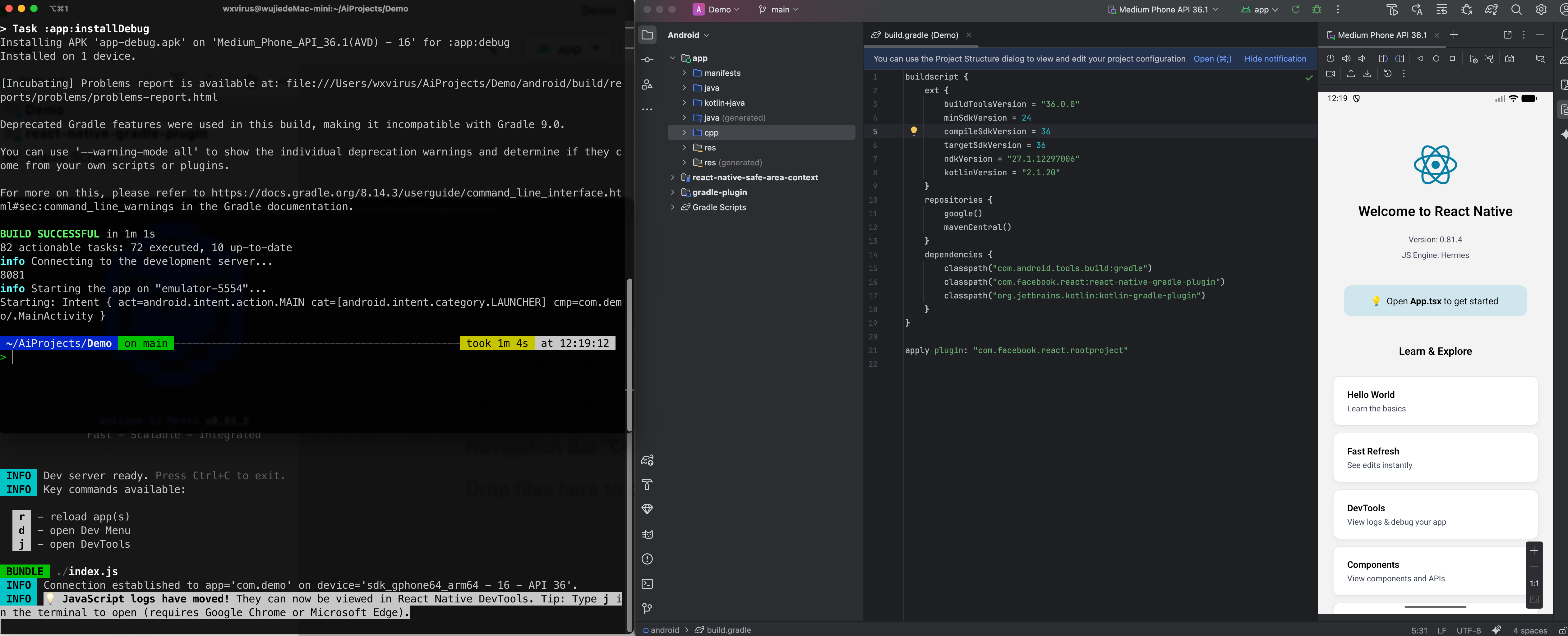Open the Android project view dropdown
This screenshot has width=1568, height=636.
point(688,35)
